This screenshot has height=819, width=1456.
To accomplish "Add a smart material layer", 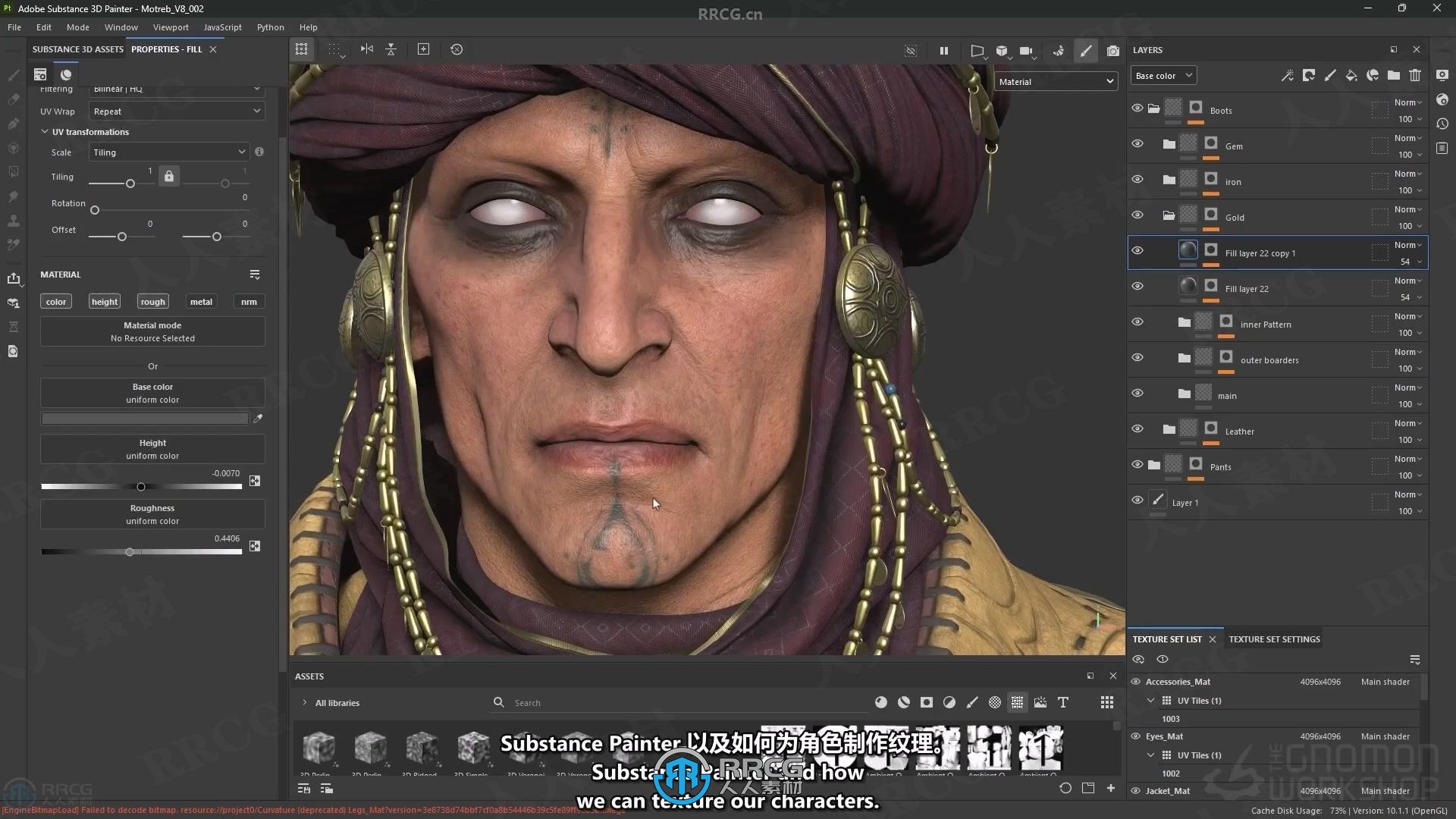I will 1373,75.
